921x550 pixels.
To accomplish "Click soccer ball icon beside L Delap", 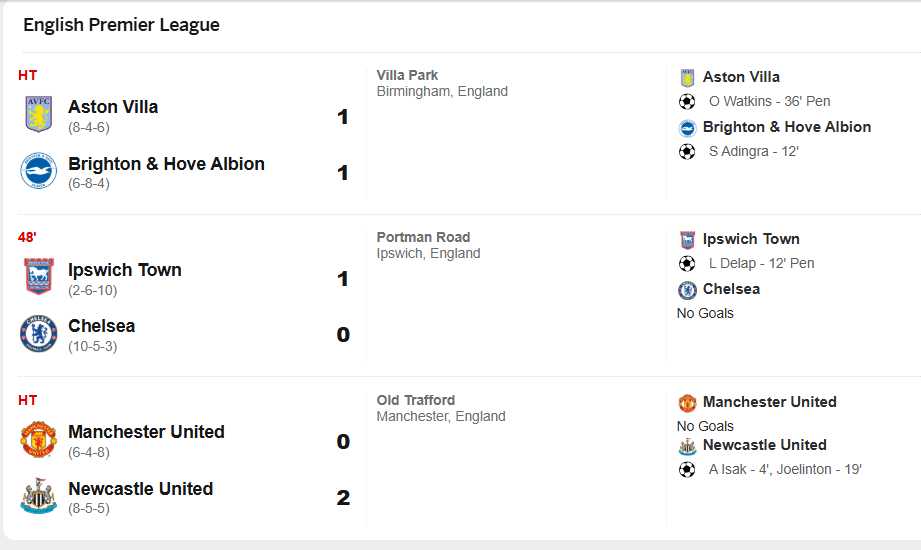I will click(x=687, y=264).
